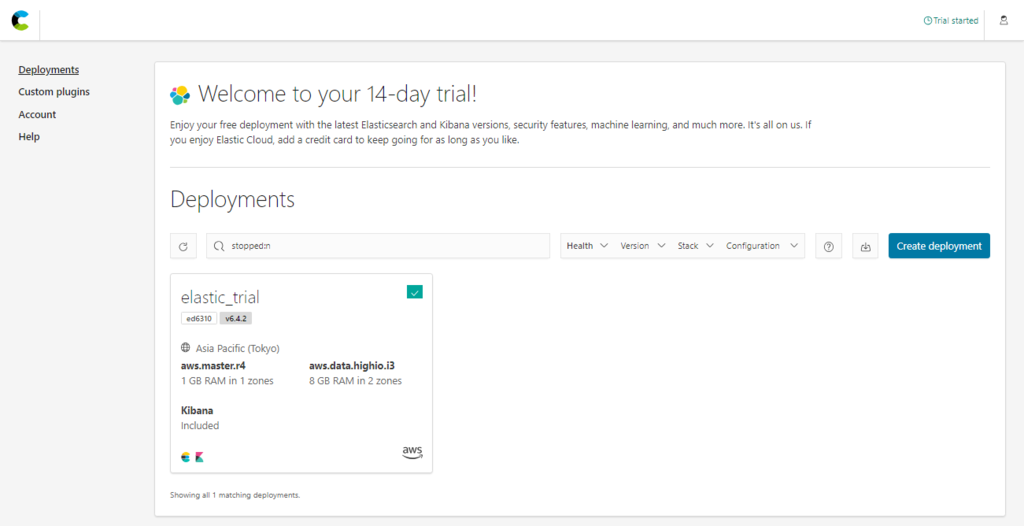The height and width of the screenshot is (526, 1024).
Task: Click the download deployments icon
Action: click(865, 246)
